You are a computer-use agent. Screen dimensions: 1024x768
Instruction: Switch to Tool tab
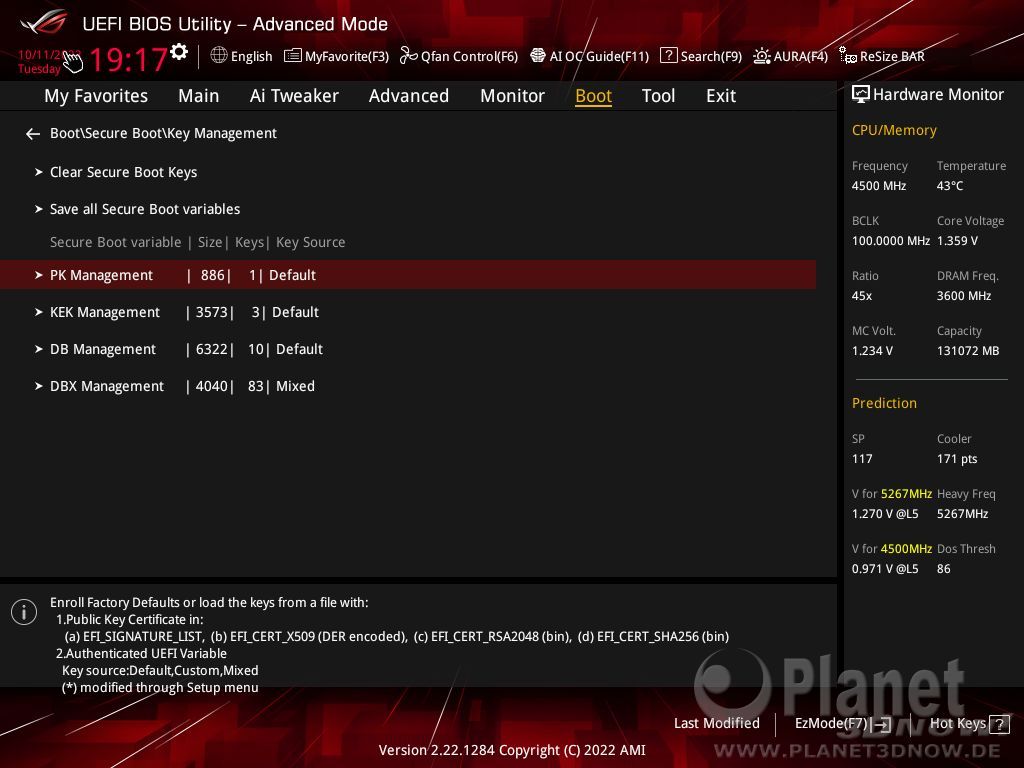point(658,96)
